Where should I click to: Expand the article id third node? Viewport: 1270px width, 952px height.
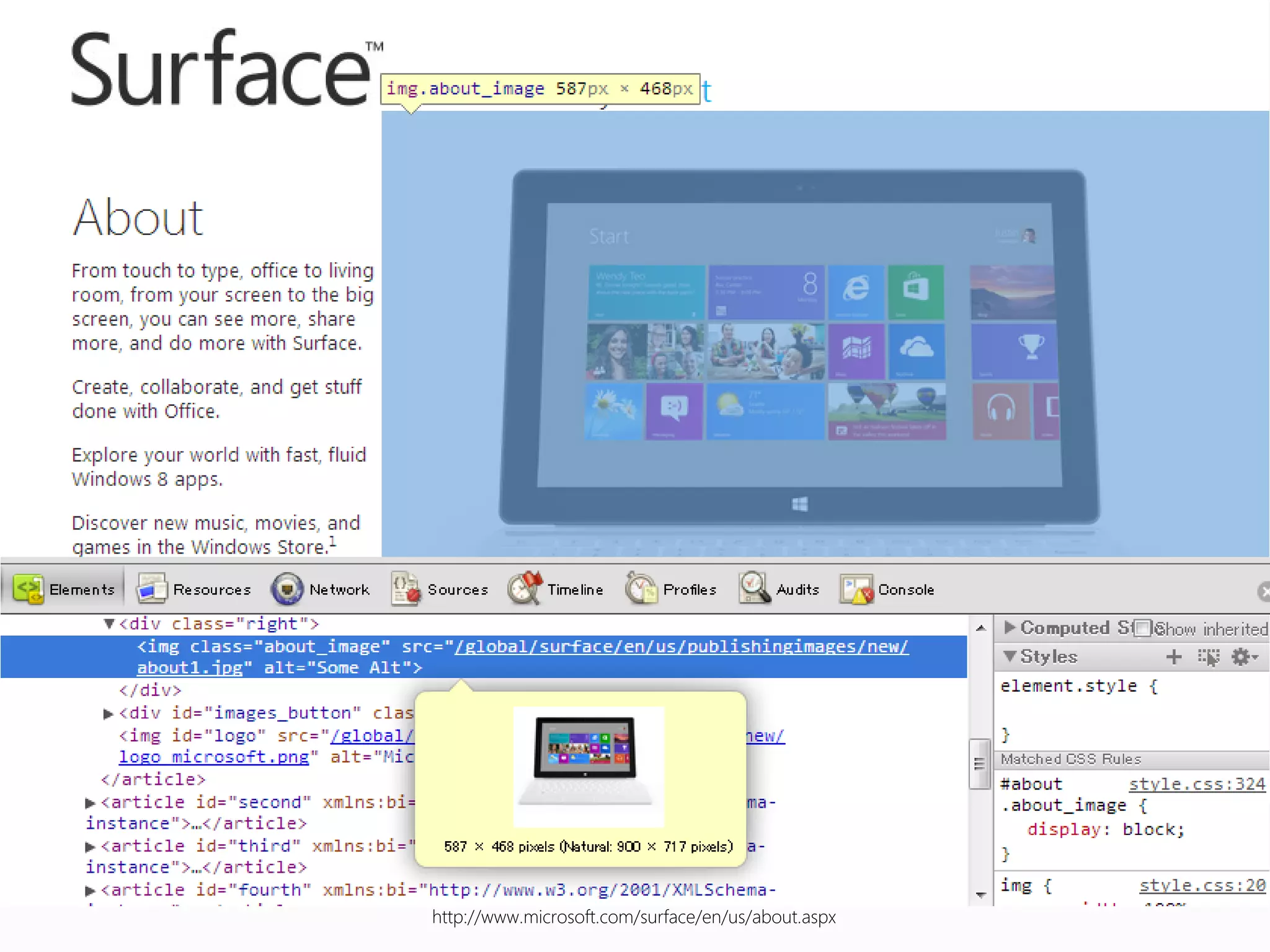[x=90, y=847]
